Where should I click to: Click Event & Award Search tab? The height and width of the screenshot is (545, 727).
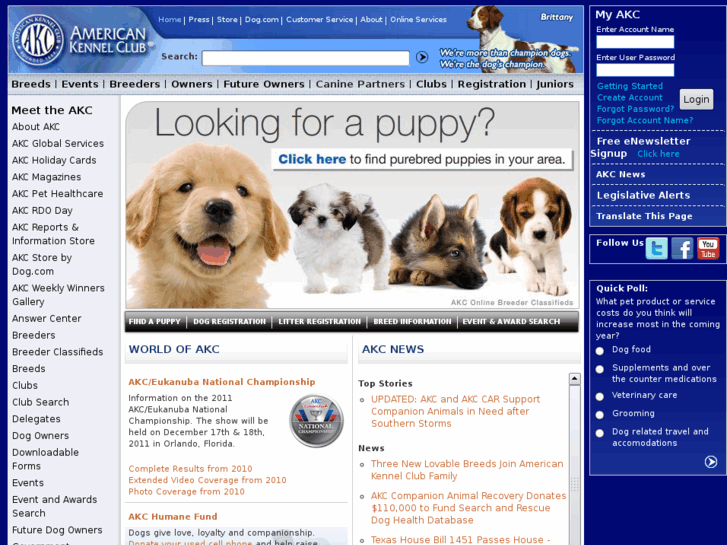pyautogui.click(x=511, y=321)
